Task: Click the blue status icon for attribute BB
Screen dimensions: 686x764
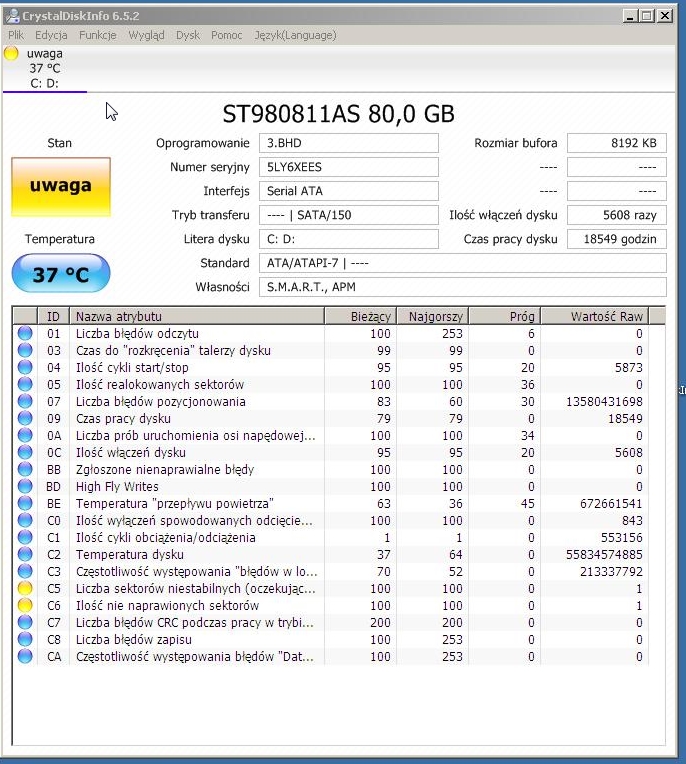Action: 25,469
